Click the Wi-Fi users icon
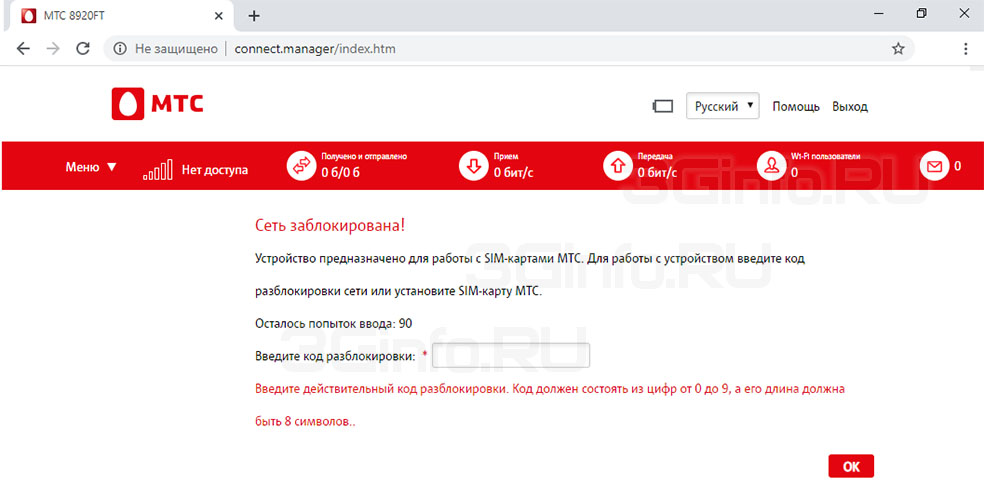The width and height of the screenshot is (984, 500). 770,166
